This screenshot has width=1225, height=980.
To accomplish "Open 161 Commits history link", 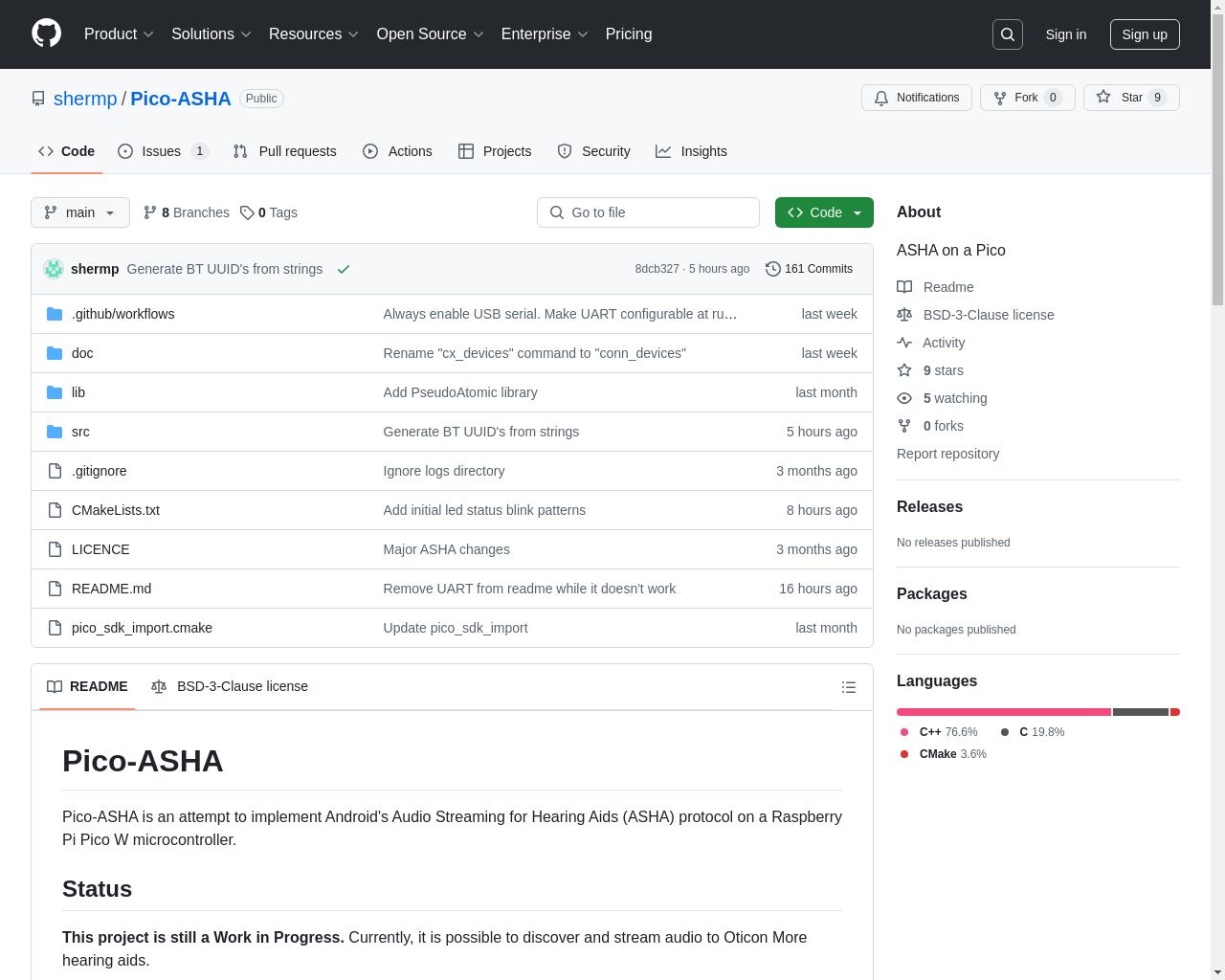I will coord(809,269).
